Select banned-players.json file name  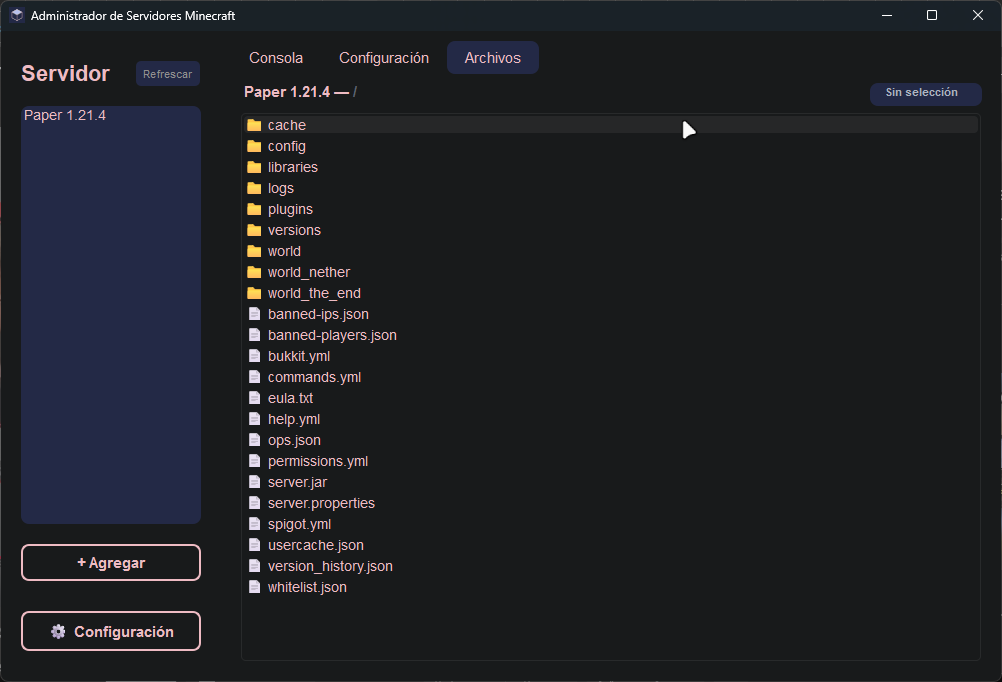click(332, 336)
